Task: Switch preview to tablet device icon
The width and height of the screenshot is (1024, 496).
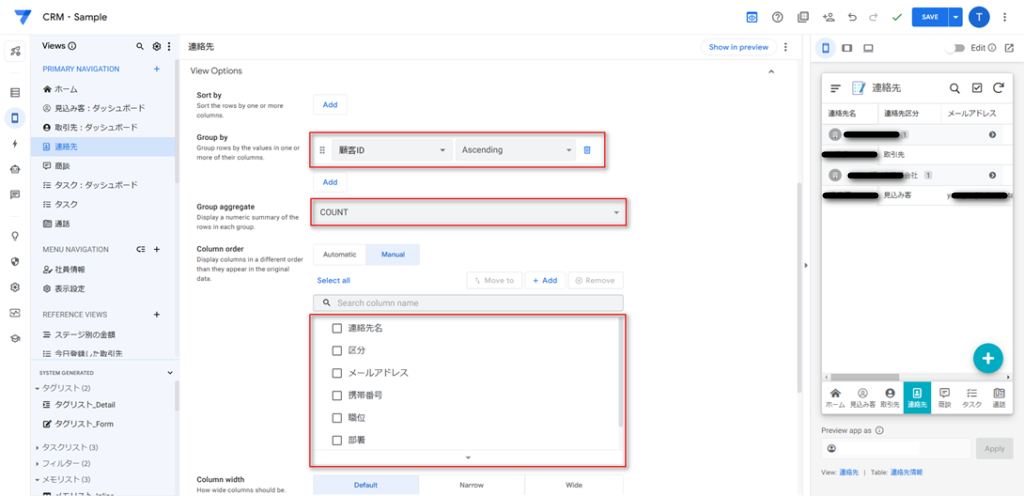Action: pos(847,47)
